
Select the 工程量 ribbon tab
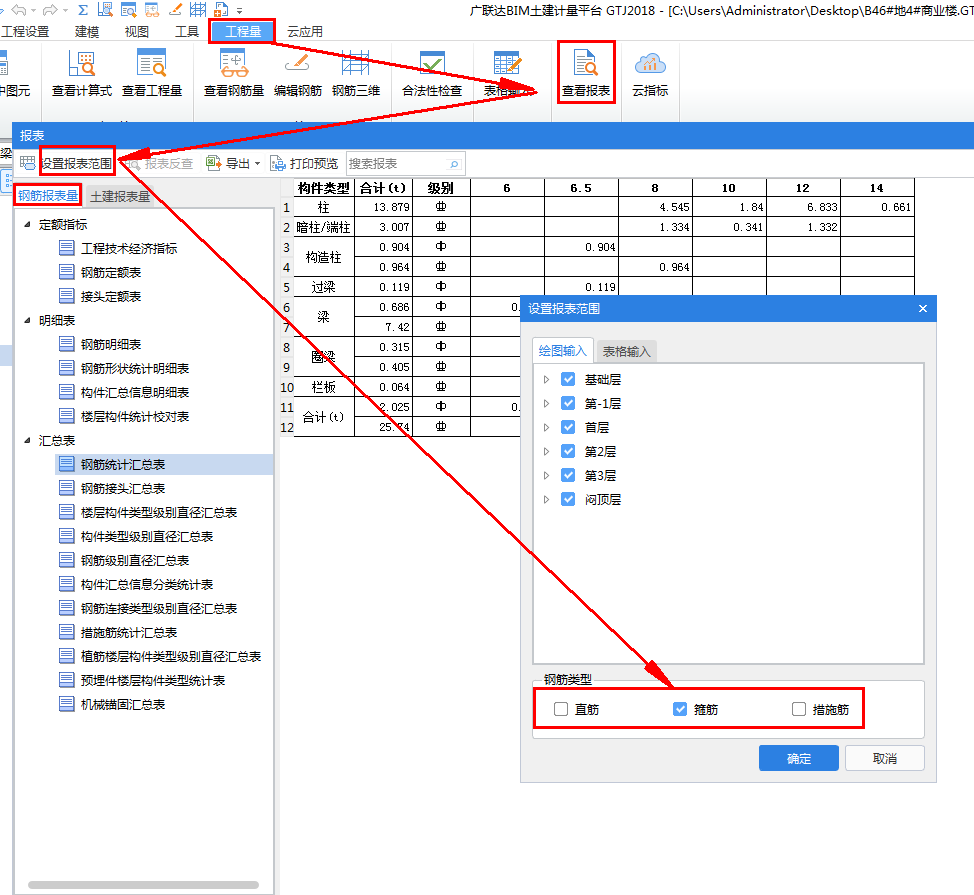tap(242, 32)
